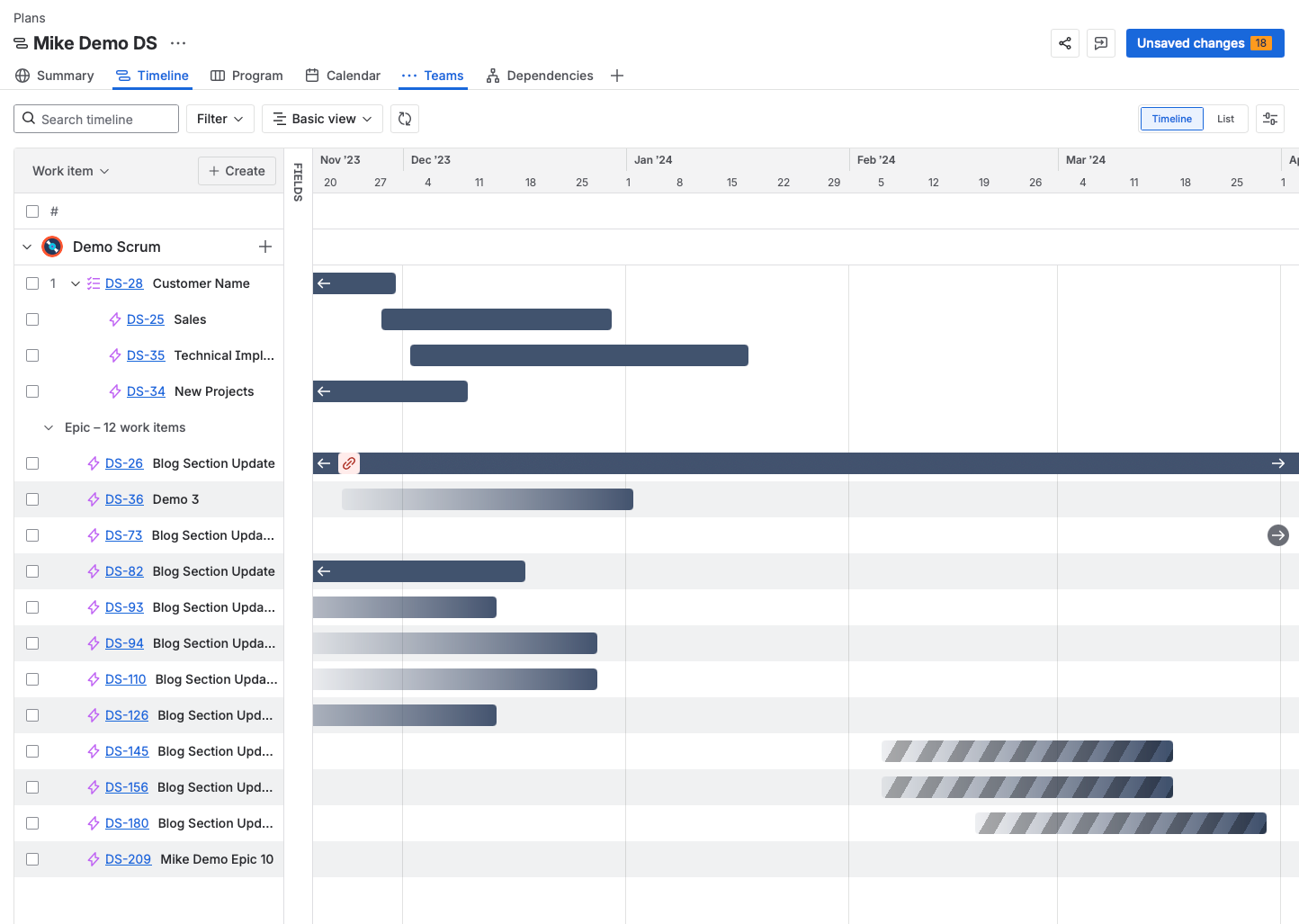
Task: Open the DS-209 work item link
Action: point(128,859)
